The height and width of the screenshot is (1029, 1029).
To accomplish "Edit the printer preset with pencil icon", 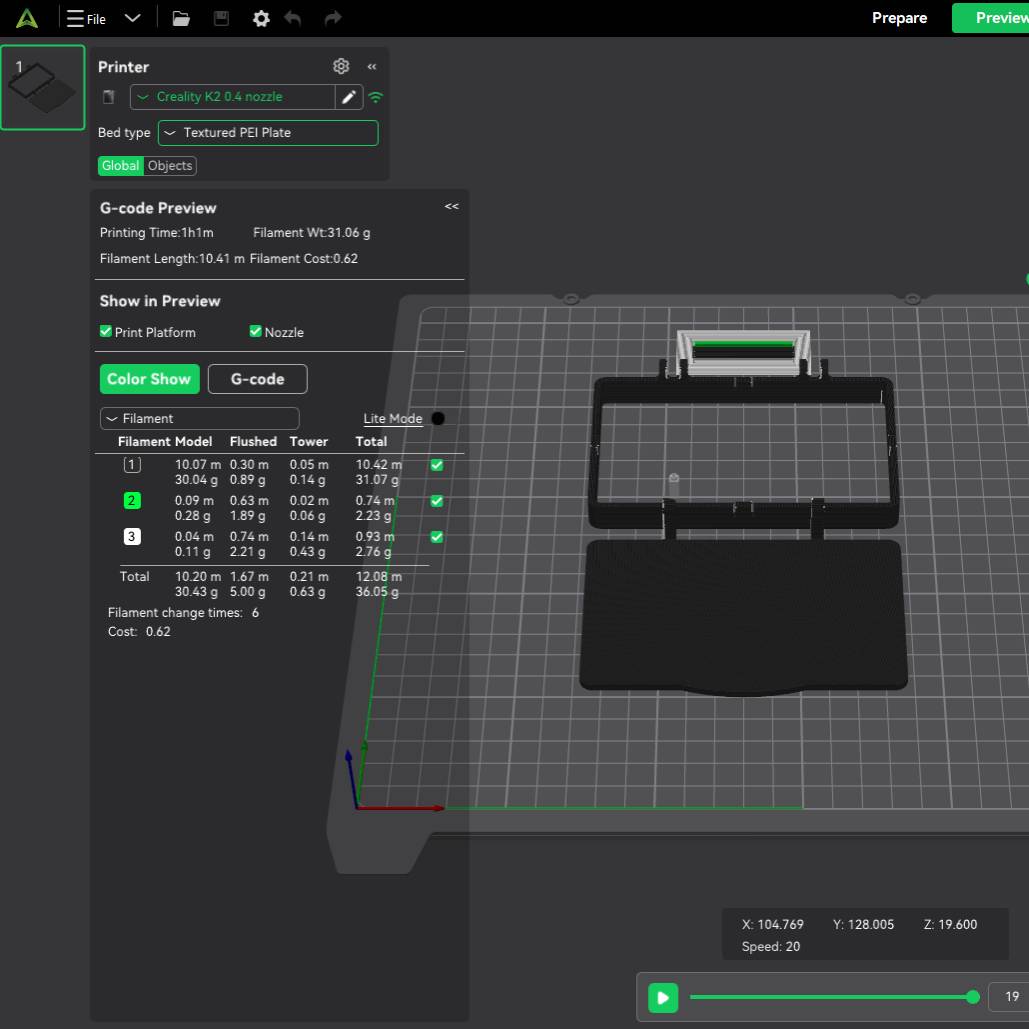I will pos(349,97).
